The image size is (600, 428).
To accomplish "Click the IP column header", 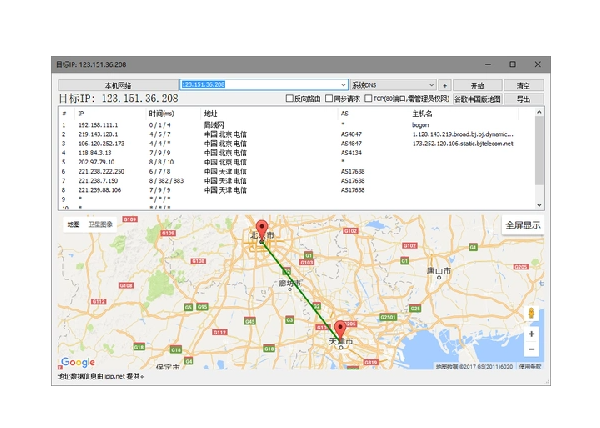I will pos(111,114).
